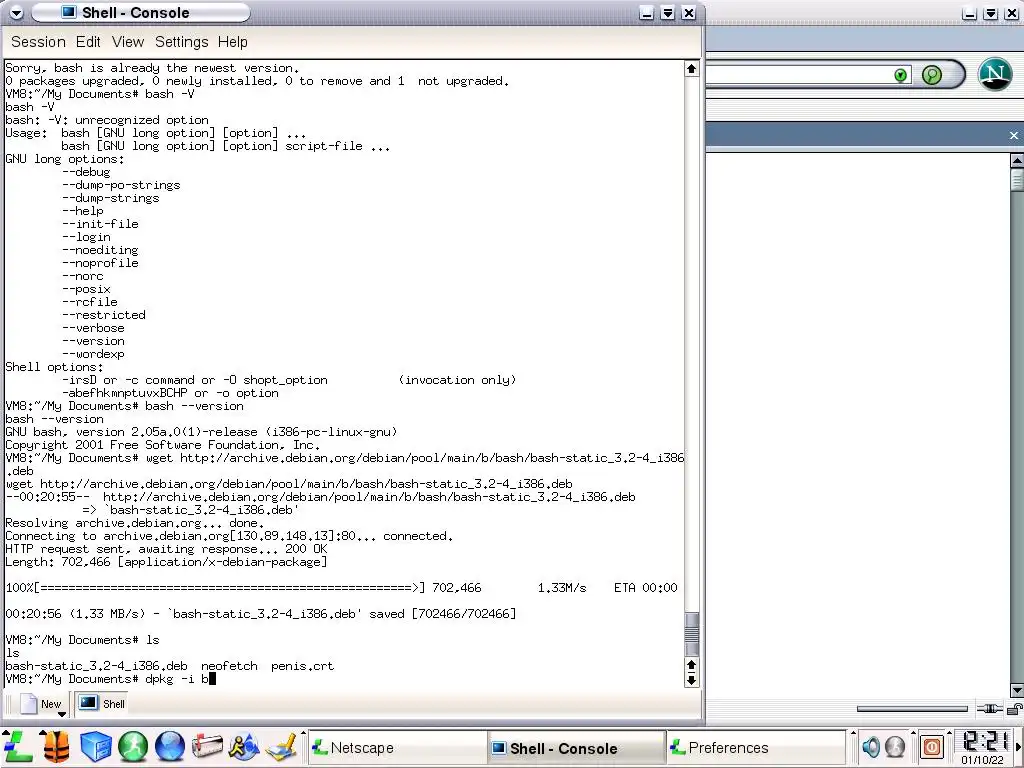The width and height of the screenshot is (1024, 768).
Task: Click the 100% download progress line
Action: pos(342,588)
